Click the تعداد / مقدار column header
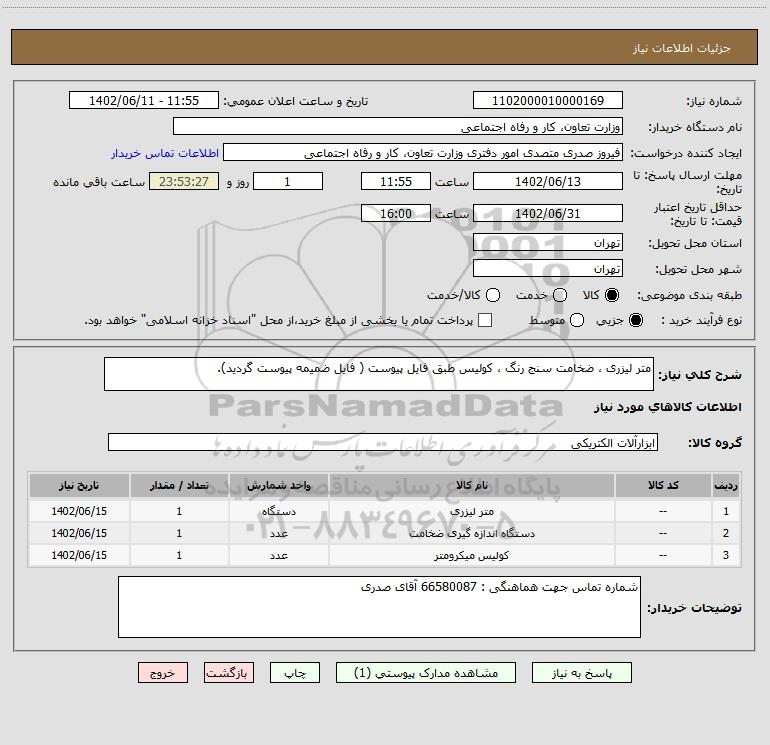This screenshot has height=745, width=770. (179, 486)
